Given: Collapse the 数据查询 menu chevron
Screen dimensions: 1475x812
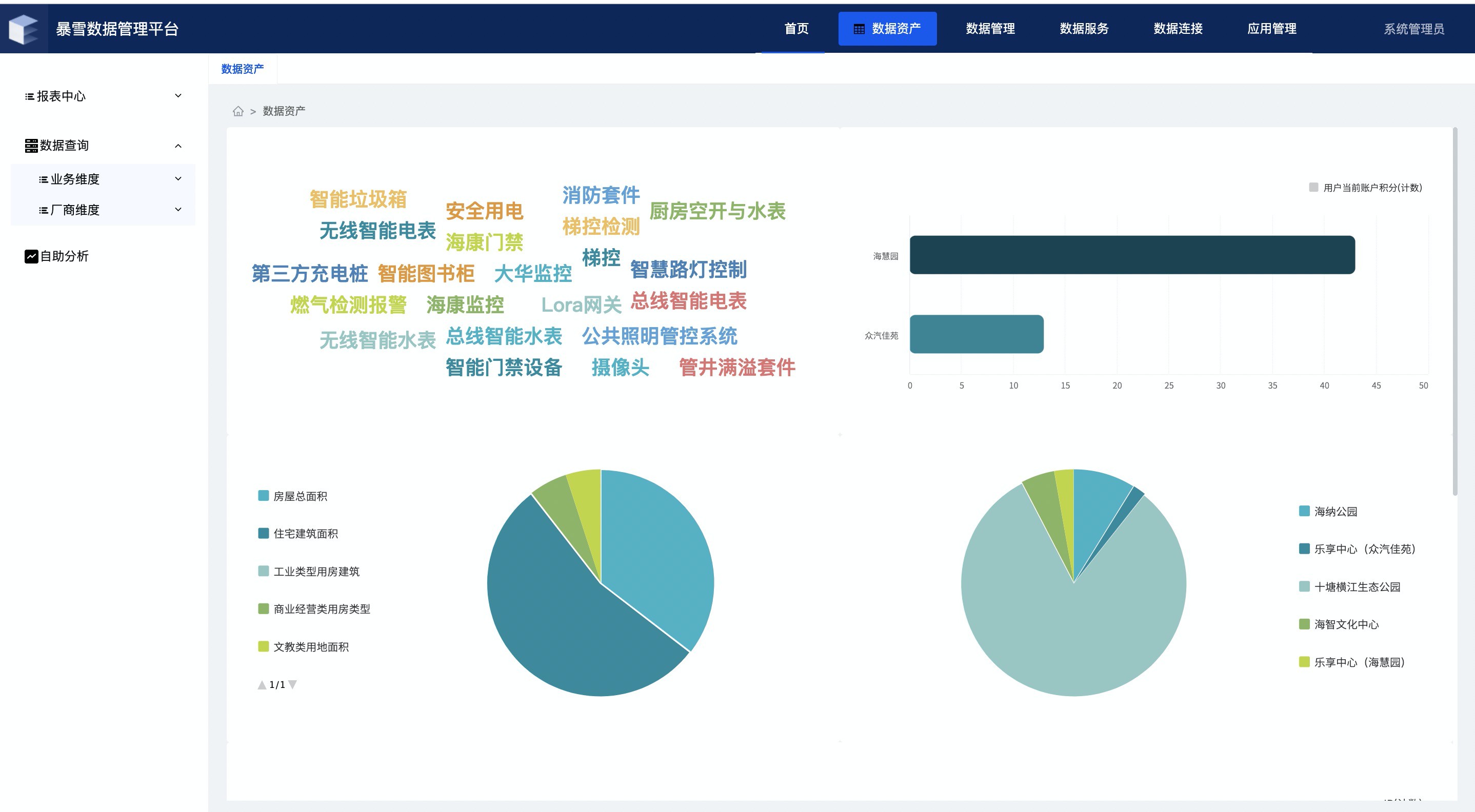Looking at the screenshot, I should 178,146.
